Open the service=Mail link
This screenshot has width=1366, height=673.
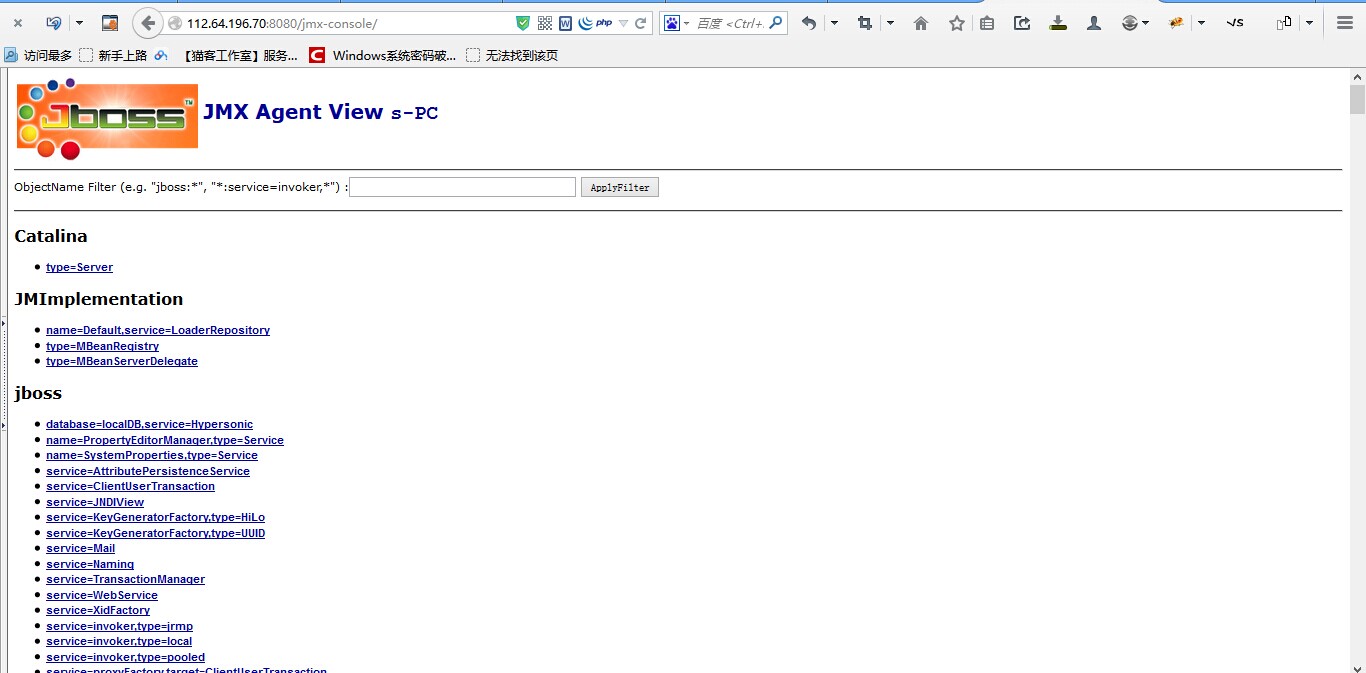pyautogui.click(x=80, y=548)
